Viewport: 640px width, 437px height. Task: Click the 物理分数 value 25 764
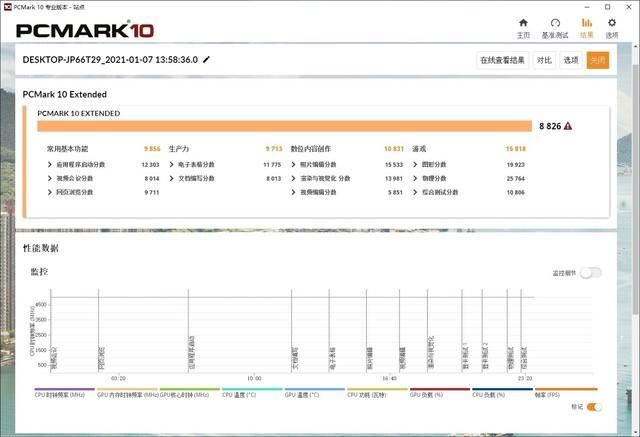pos(516,178)
